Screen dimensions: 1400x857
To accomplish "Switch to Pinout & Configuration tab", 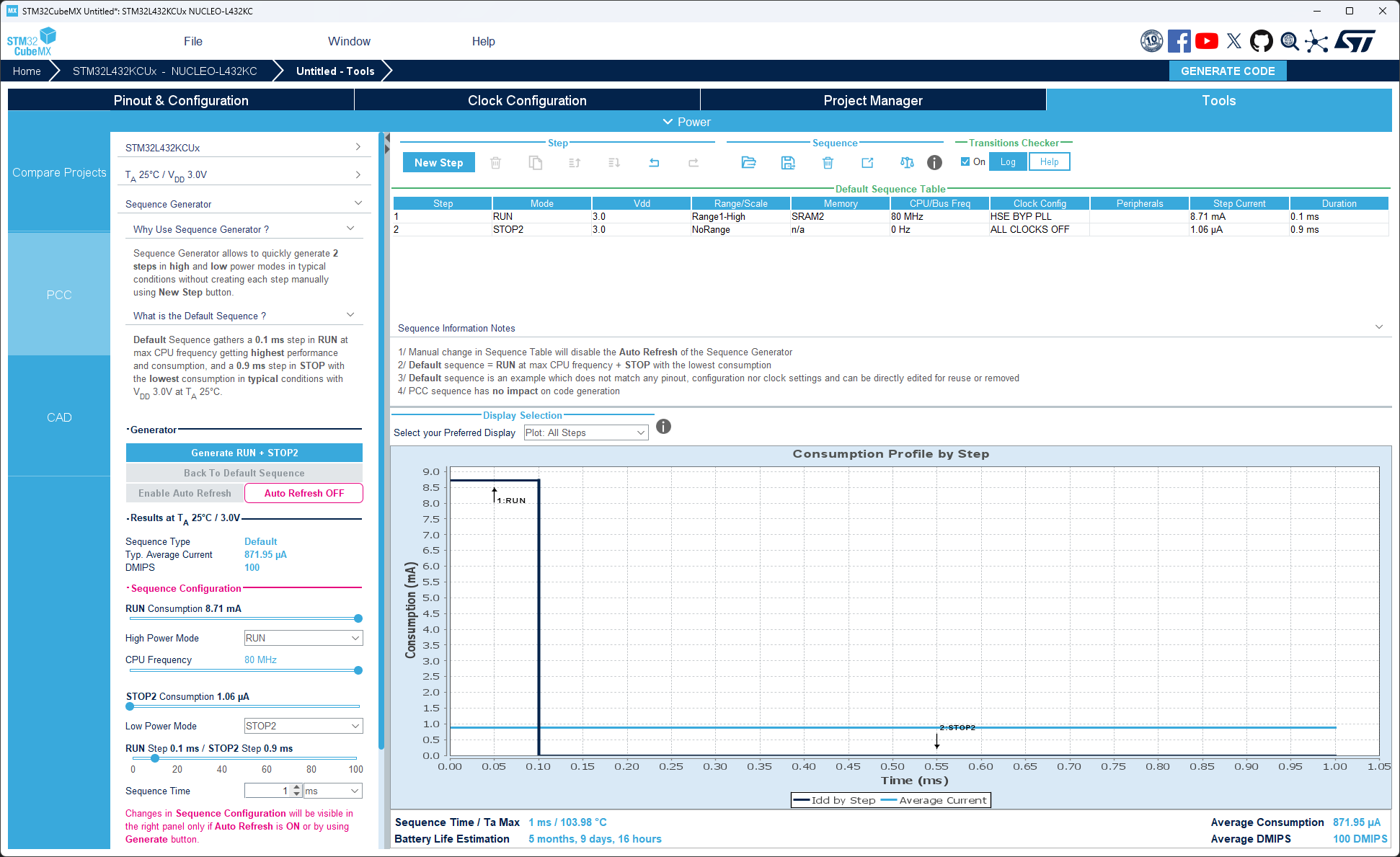I will 181,100.
